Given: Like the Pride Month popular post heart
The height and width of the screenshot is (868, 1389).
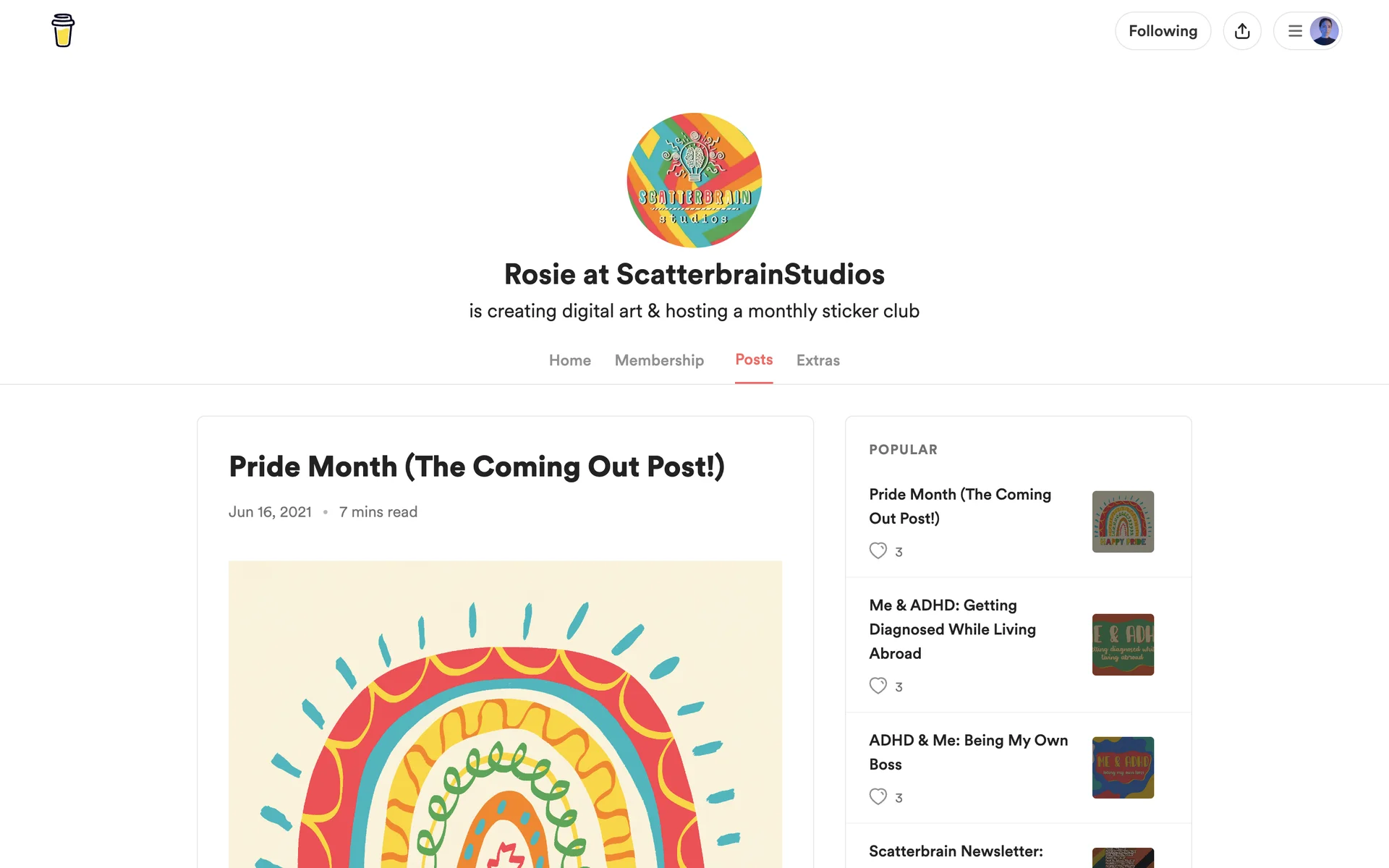Looking at the screenshot, I should click(878, 551).
